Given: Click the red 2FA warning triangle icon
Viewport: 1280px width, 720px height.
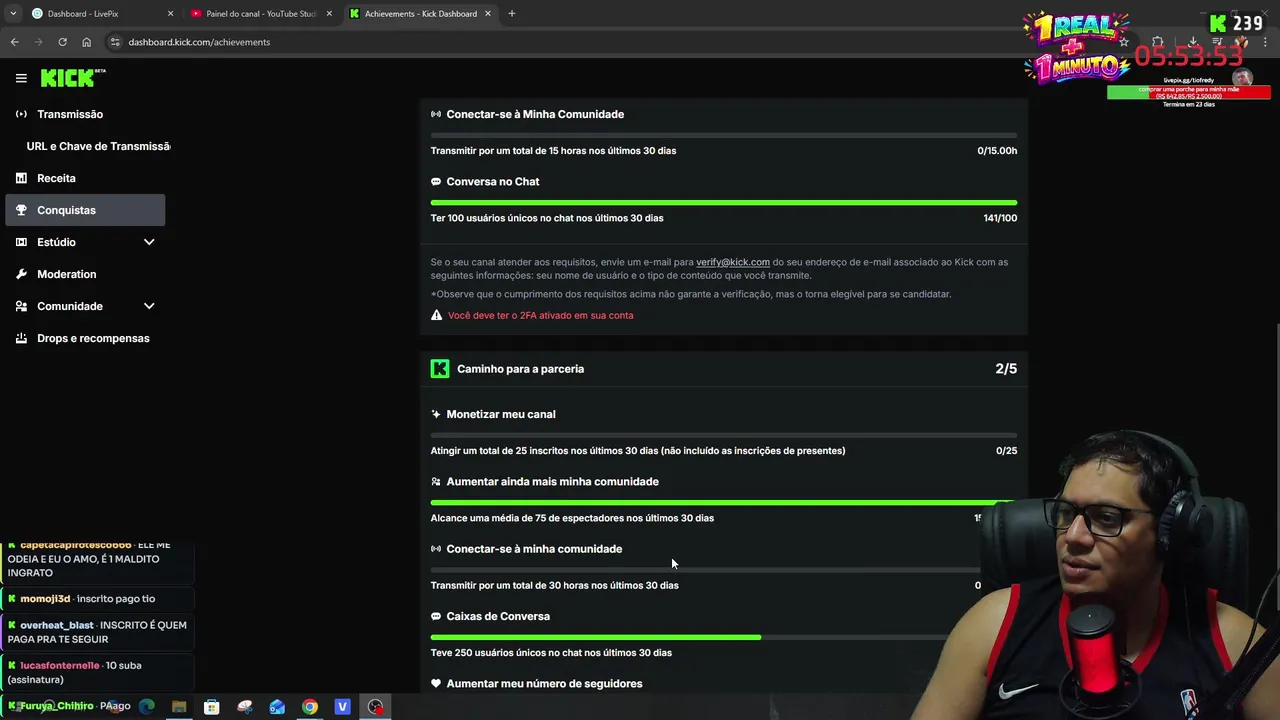Looking at the screenshot, I should click(436, 315).
